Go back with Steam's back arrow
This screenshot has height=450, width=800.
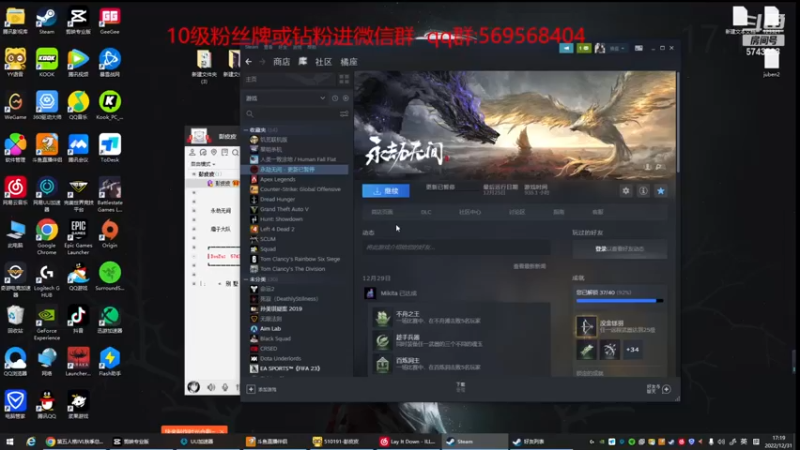[248, 62]
